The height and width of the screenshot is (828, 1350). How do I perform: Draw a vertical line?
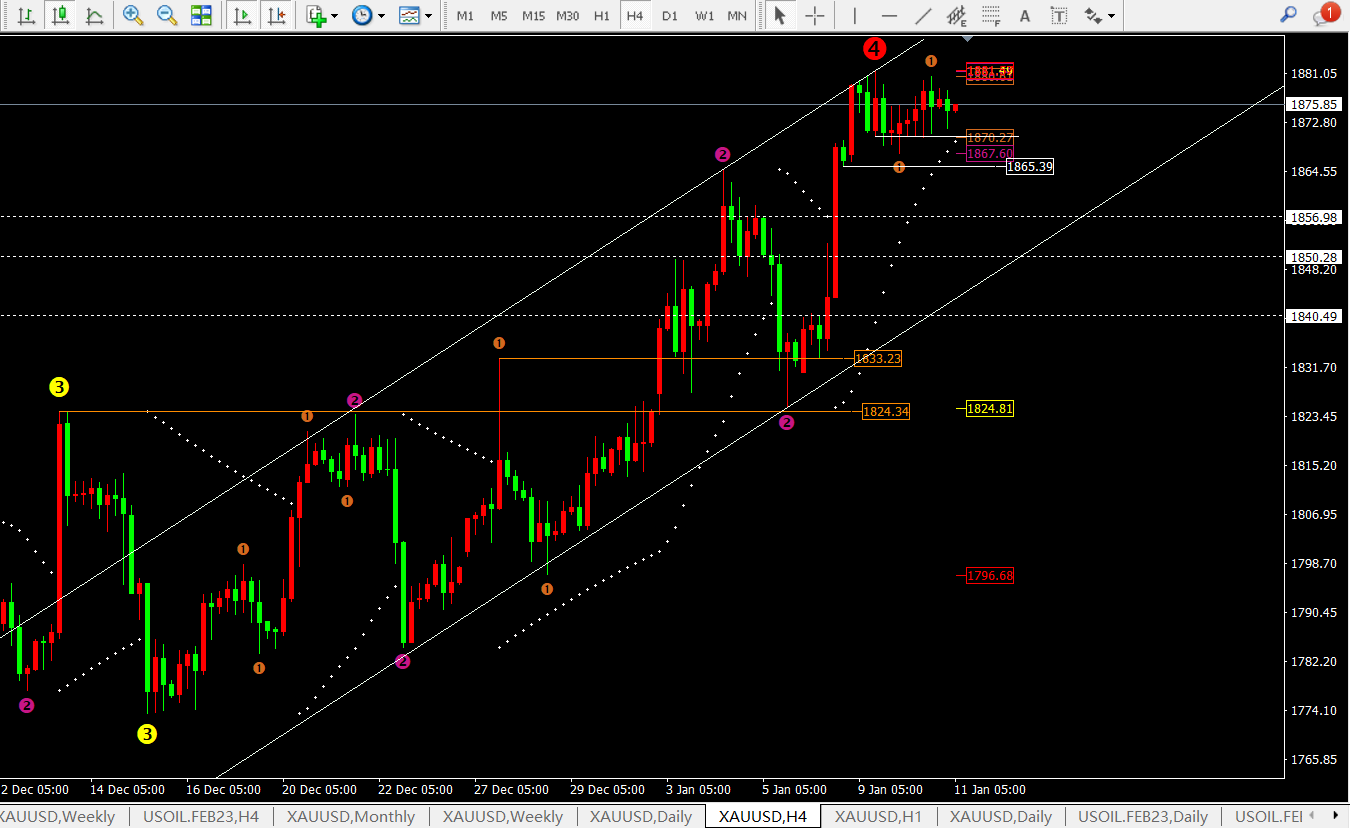coord(855,15)
